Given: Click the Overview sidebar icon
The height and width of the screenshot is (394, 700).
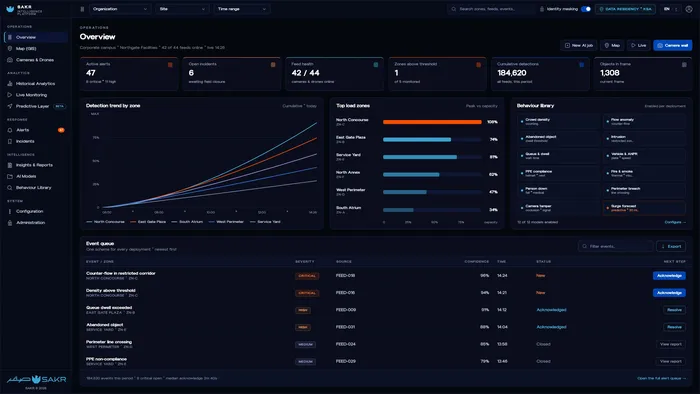Looking at the screenshot, I should (x=10, y=37).
